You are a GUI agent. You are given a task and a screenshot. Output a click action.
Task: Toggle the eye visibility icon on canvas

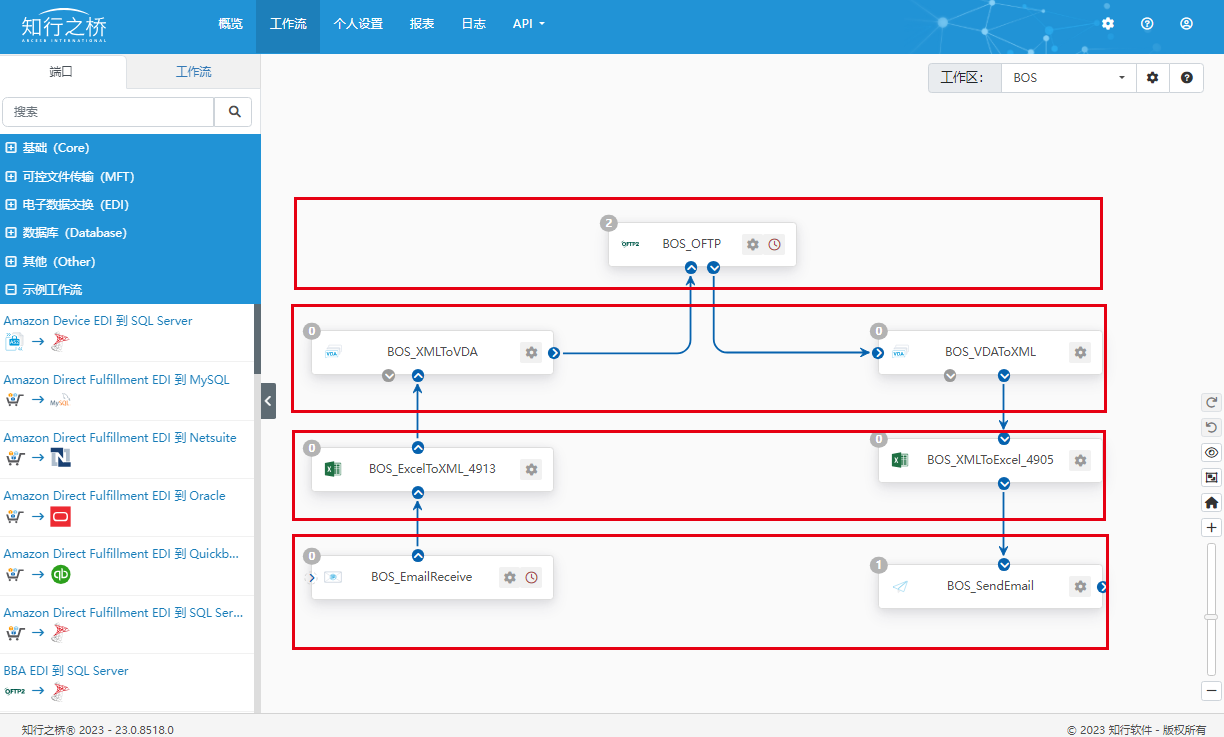pos(1212,452)
